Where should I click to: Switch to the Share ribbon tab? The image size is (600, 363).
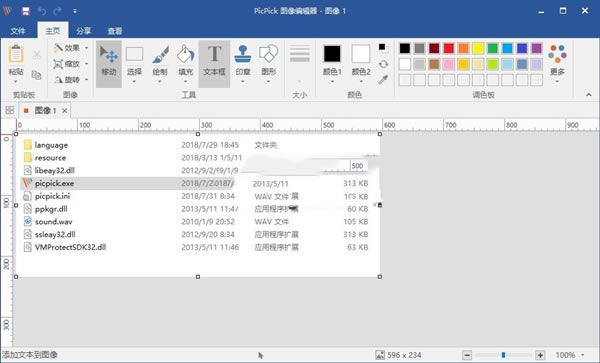[x=83, y=31]
